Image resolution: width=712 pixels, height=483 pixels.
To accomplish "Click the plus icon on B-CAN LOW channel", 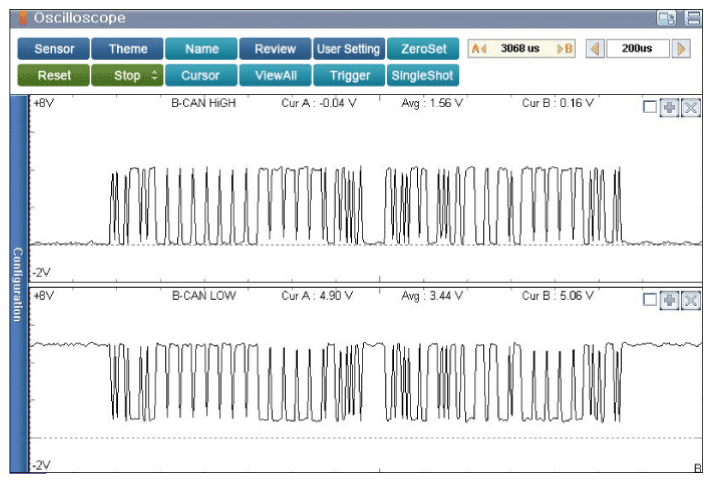I will 670,300.
